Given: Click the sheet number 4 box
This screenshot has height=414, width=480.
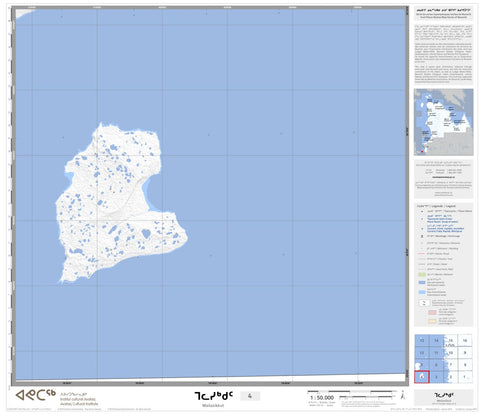Looking at the screenshot, I should coord(250,396).
